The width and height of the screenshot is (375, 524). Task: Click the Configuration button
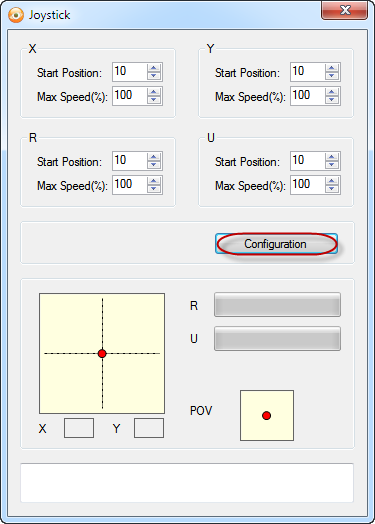(276, 244)
